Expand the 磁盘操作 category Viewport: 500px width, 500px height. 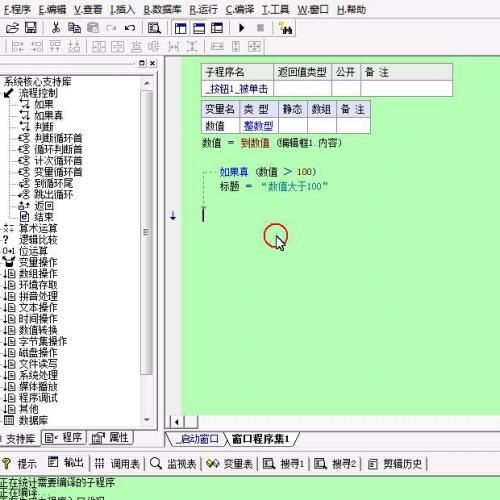point(38,353)
